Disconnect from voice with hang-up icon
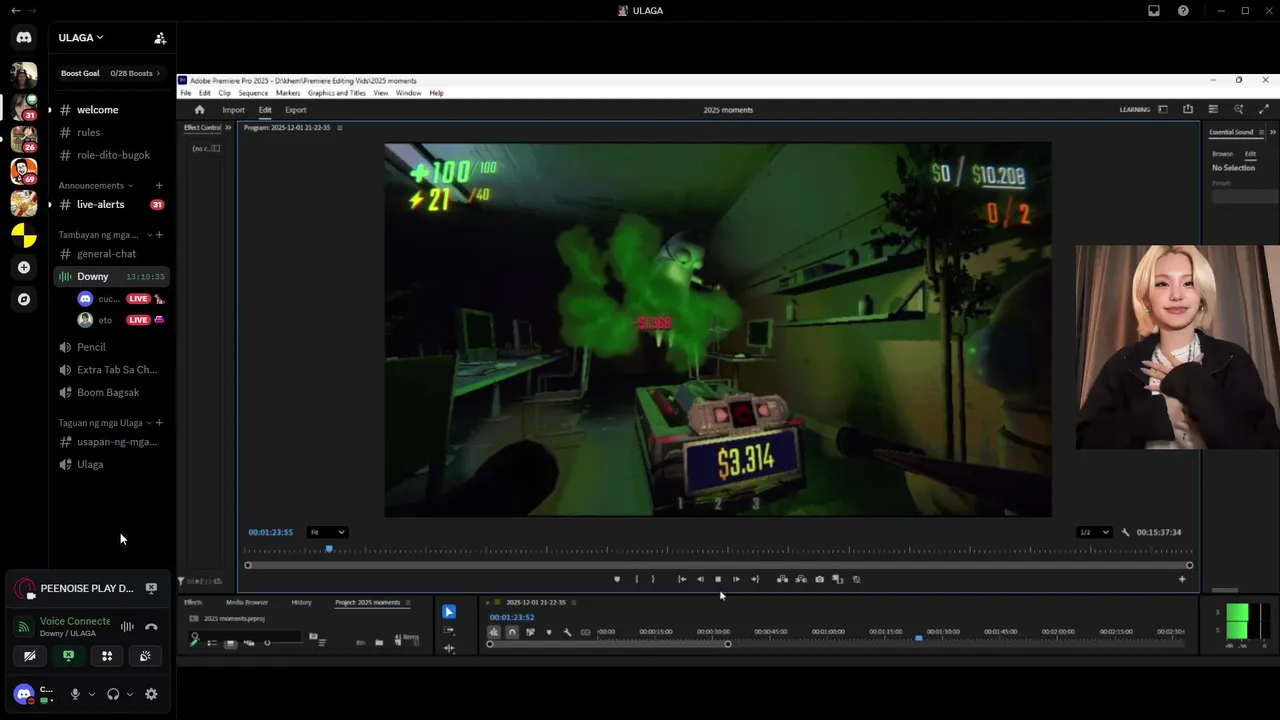Image resolution: width=1280 pixels, height=720 pixels. pos(151,627)
